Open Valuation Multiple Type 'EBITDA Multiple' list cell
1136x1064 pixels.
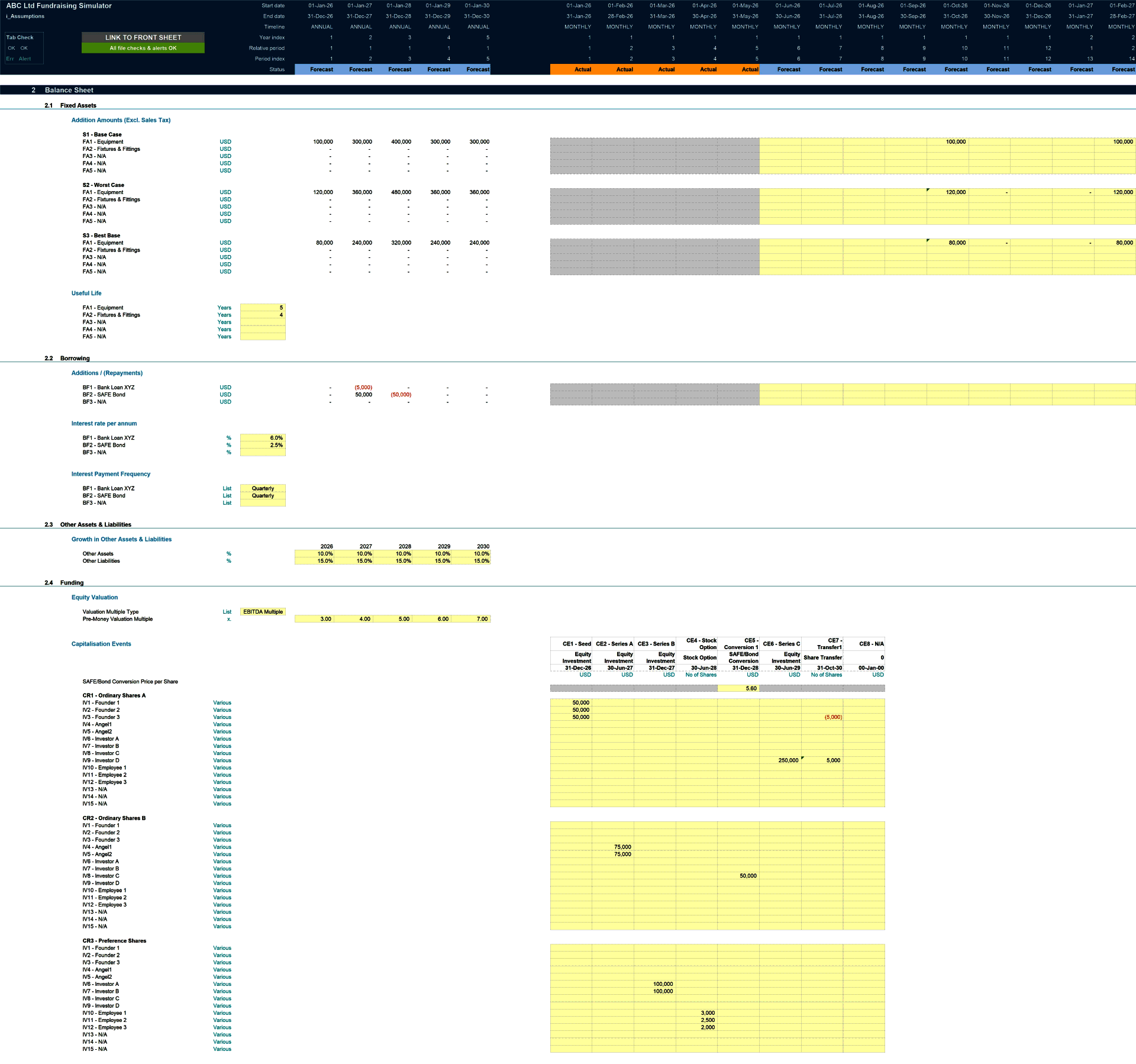[263, 612]
